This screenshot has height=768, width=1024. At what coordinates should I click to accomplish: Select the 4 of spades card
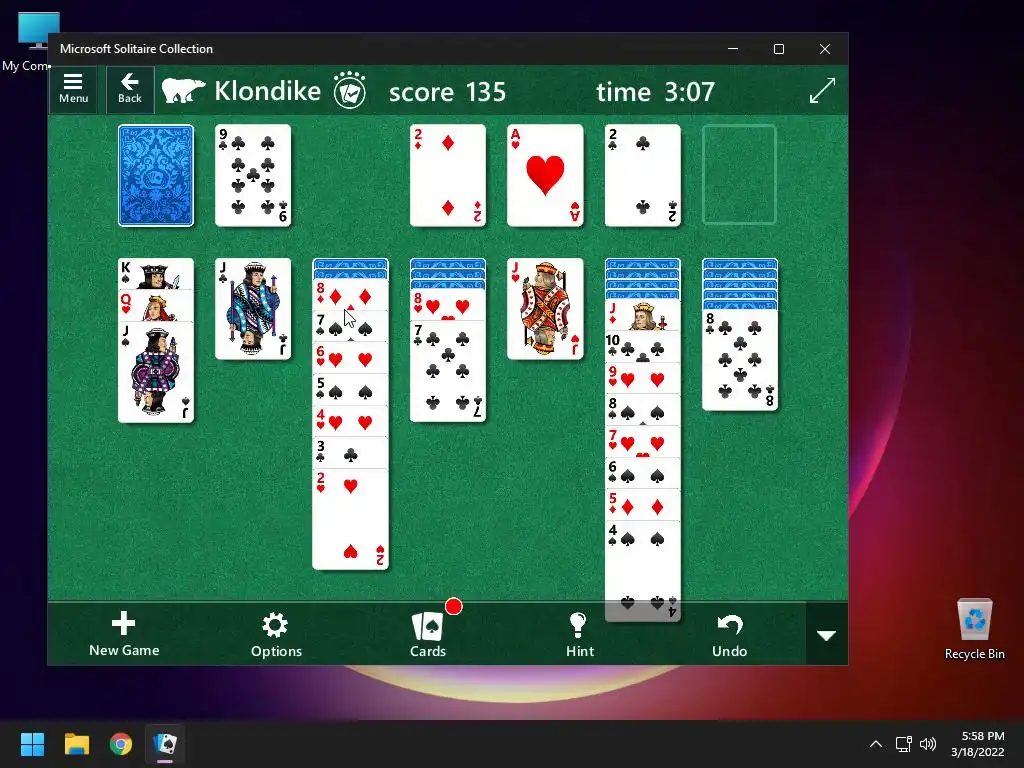pos(643,571)
